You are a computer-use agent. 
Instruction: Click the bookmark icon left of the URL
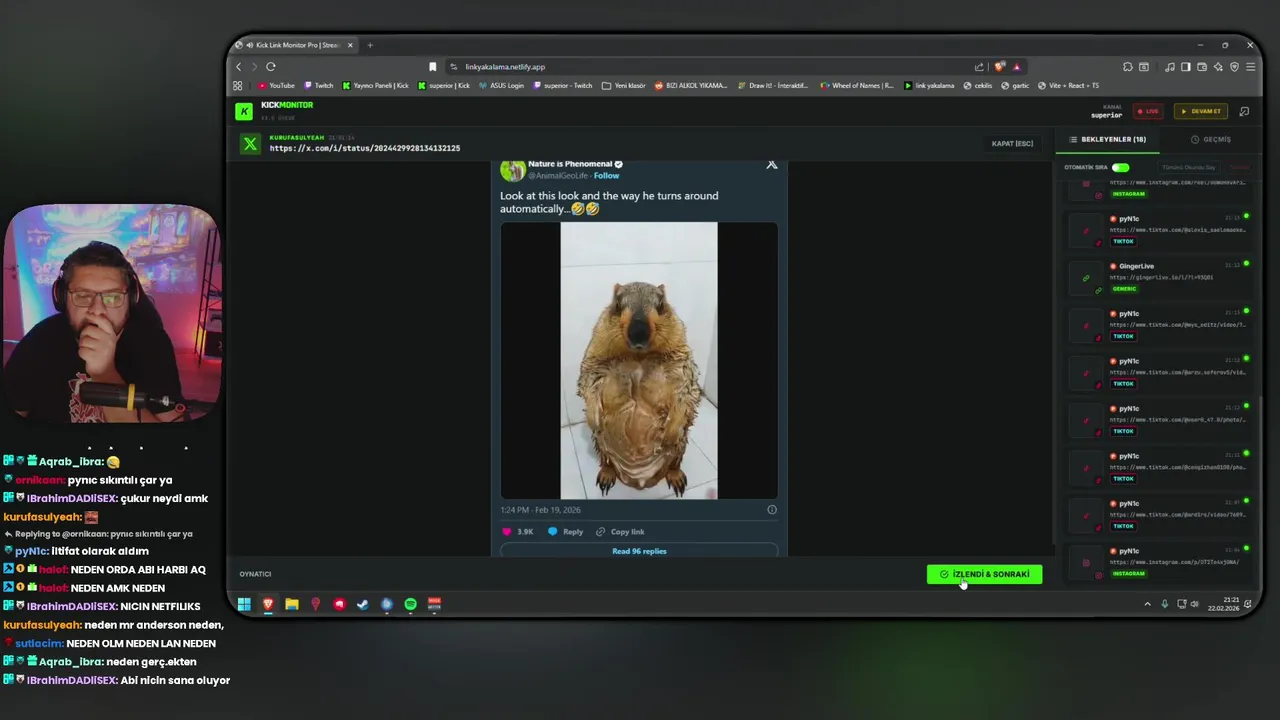click(x=432, y=67)
